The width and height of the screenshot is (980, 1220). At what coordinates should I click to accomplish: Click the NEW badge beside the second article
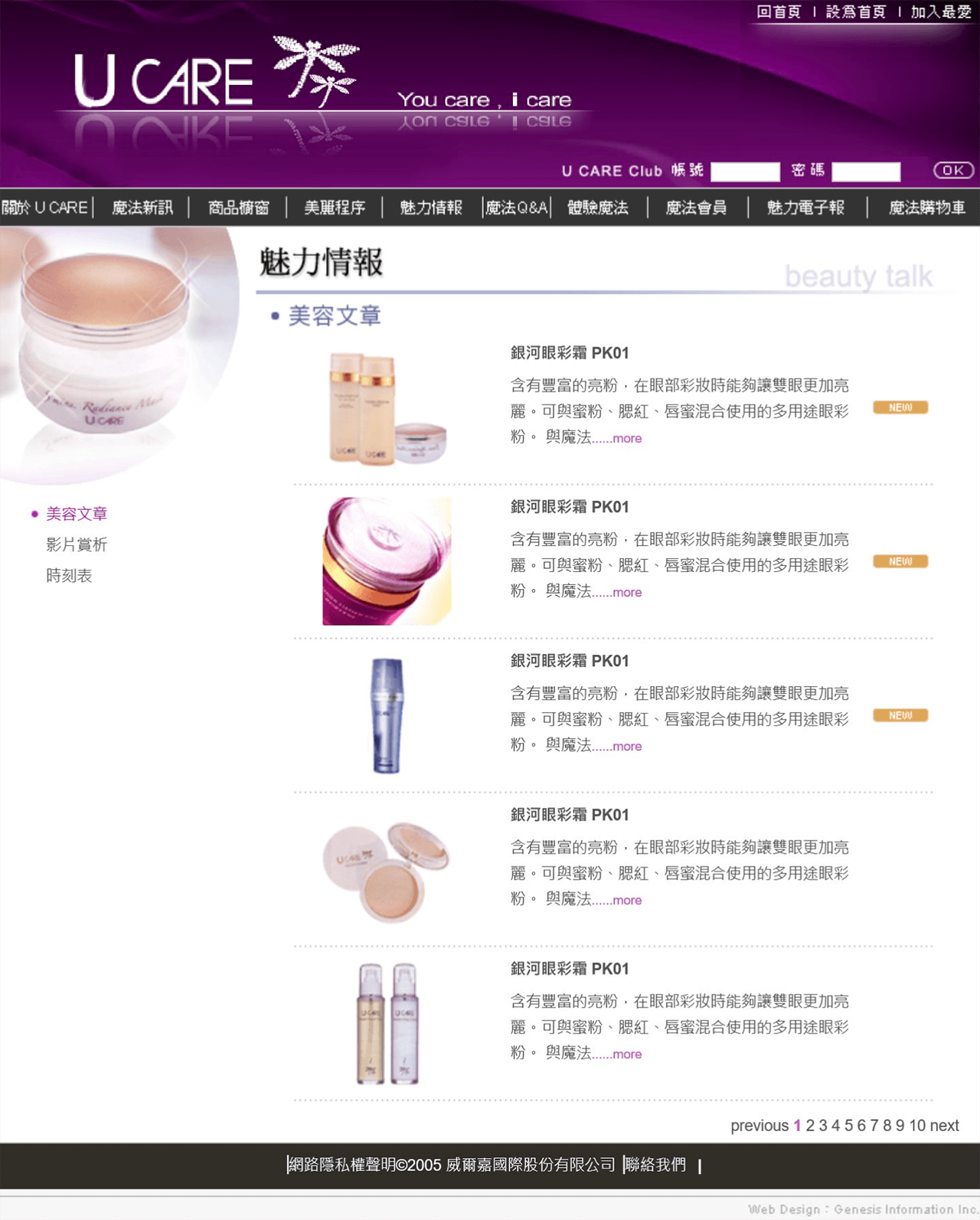pyautogui.click(x=900, y=561)
